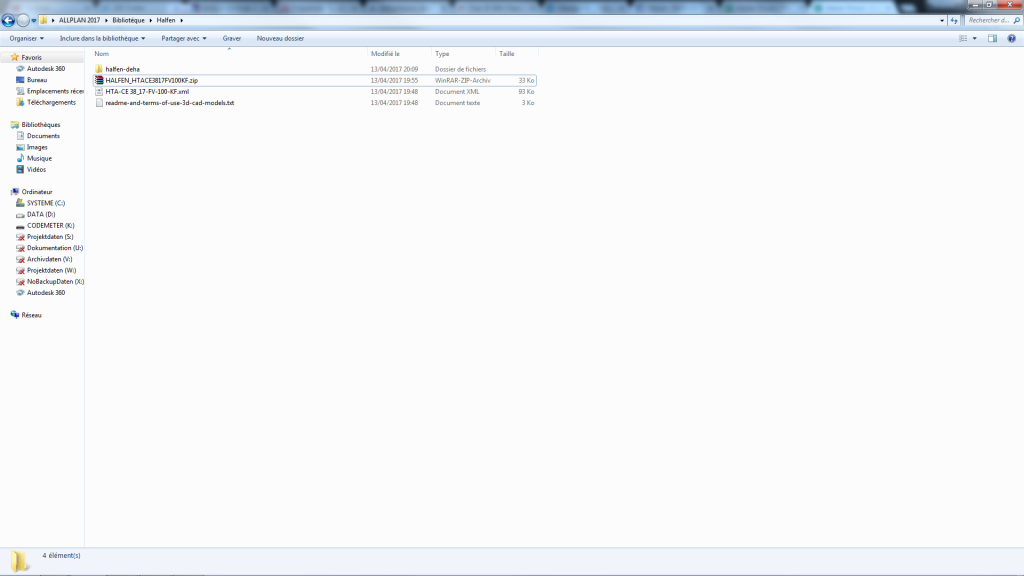Refresh the folder view
Screen dimensions: 1024x576
click(954, 20)
